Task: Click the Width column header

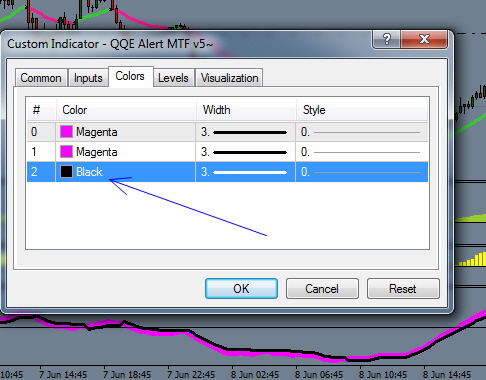Action: tap(246, 110)
